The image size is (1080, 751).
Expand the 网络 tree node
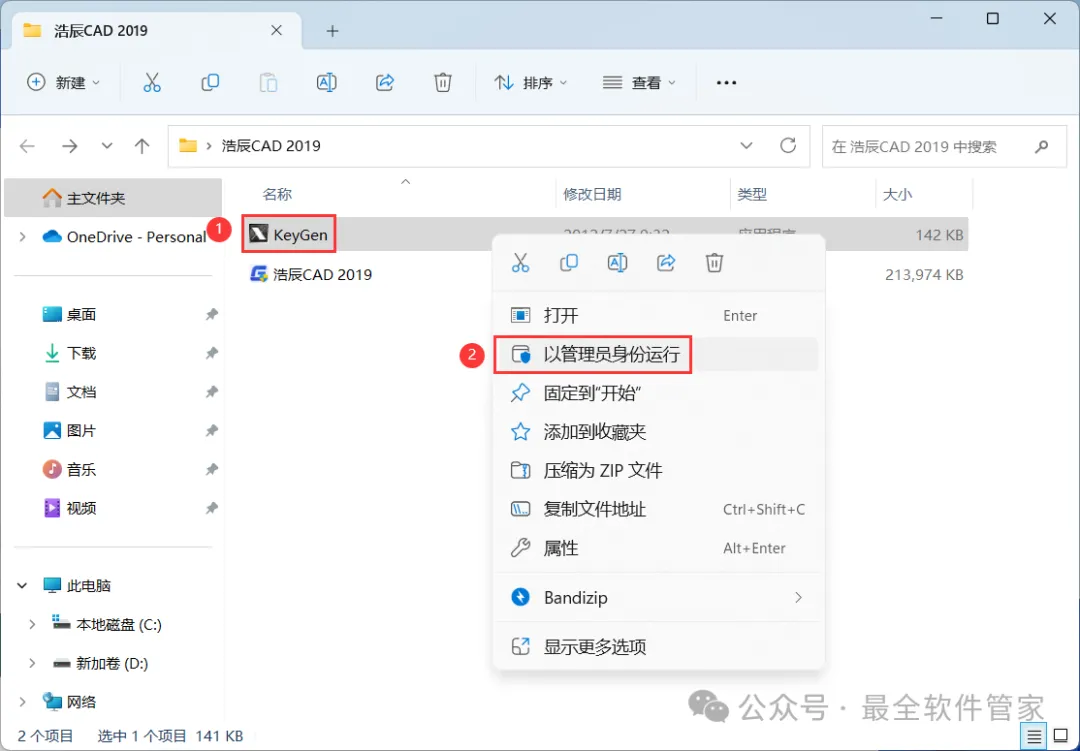click(22, 702)
